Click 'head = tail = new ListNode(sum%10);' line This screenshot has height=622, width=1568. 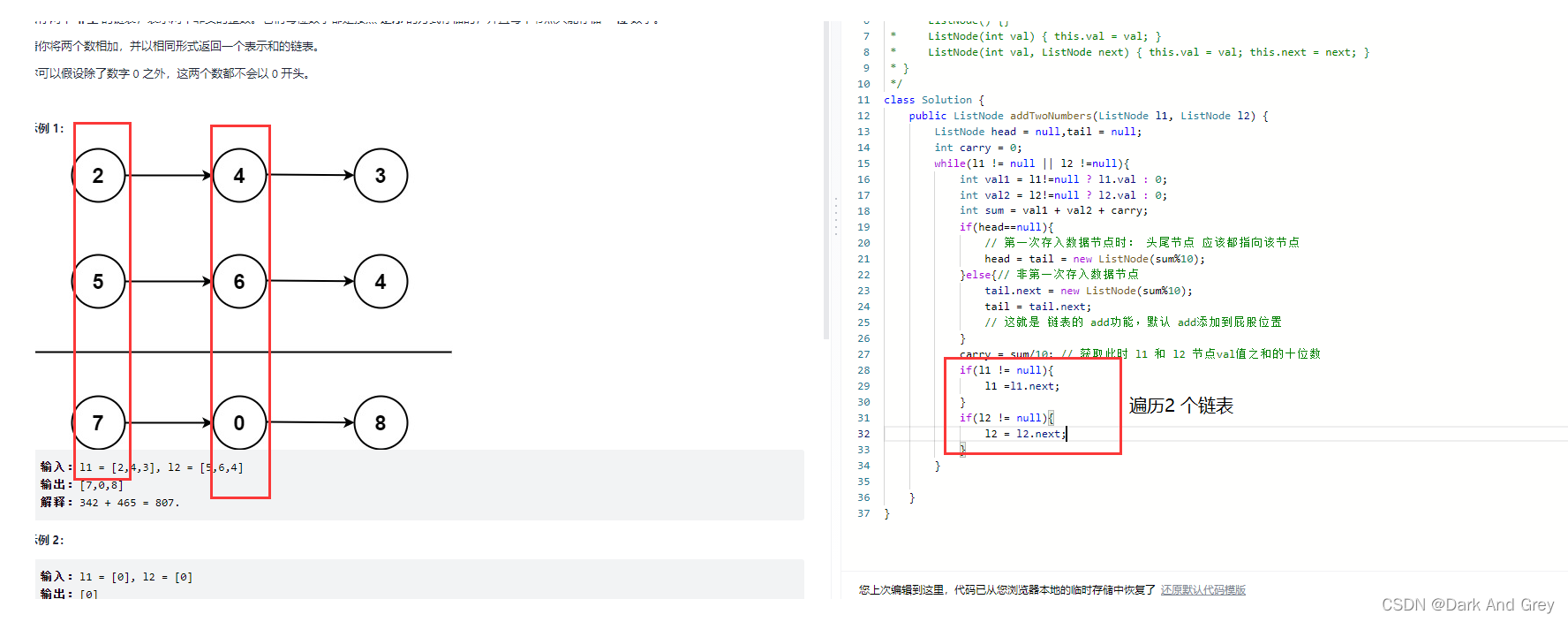1095,259
